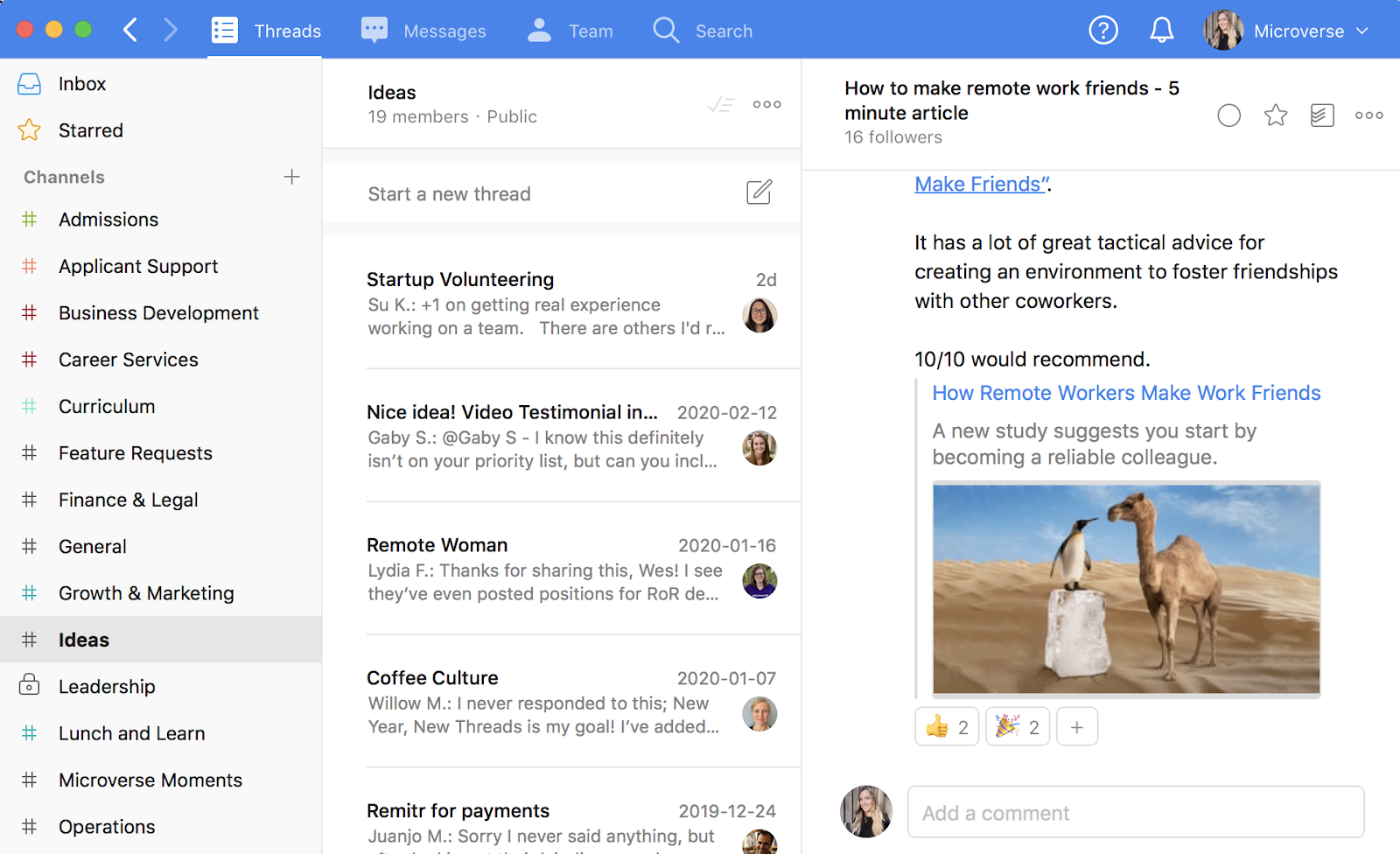The height and width of the screenshot is (854, 1400).
Task: Open the Business Development channel
Action: pyautogui.click(x=161, y=313)
